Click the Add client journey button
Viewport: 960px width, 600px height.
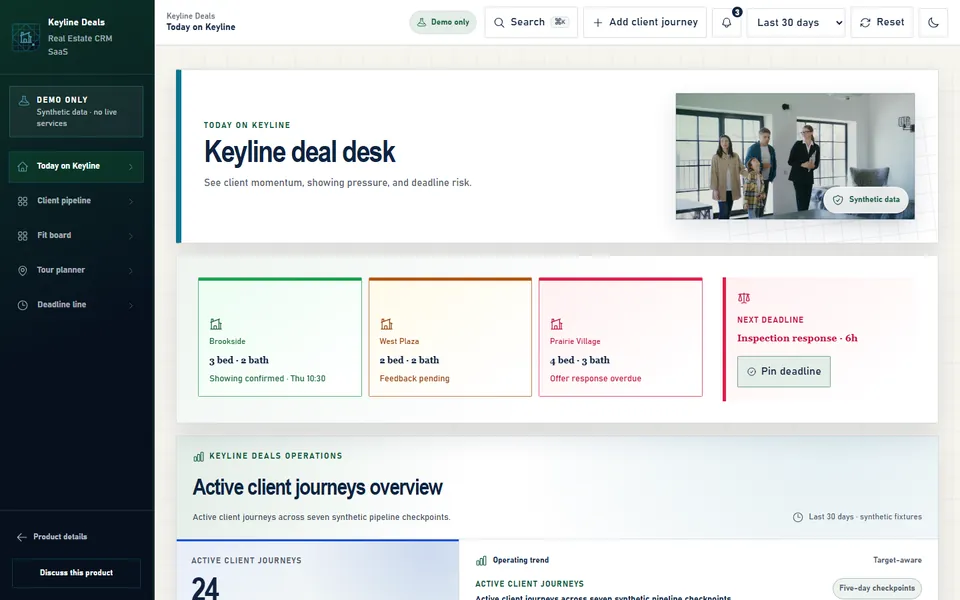click(x=645, y=23)
